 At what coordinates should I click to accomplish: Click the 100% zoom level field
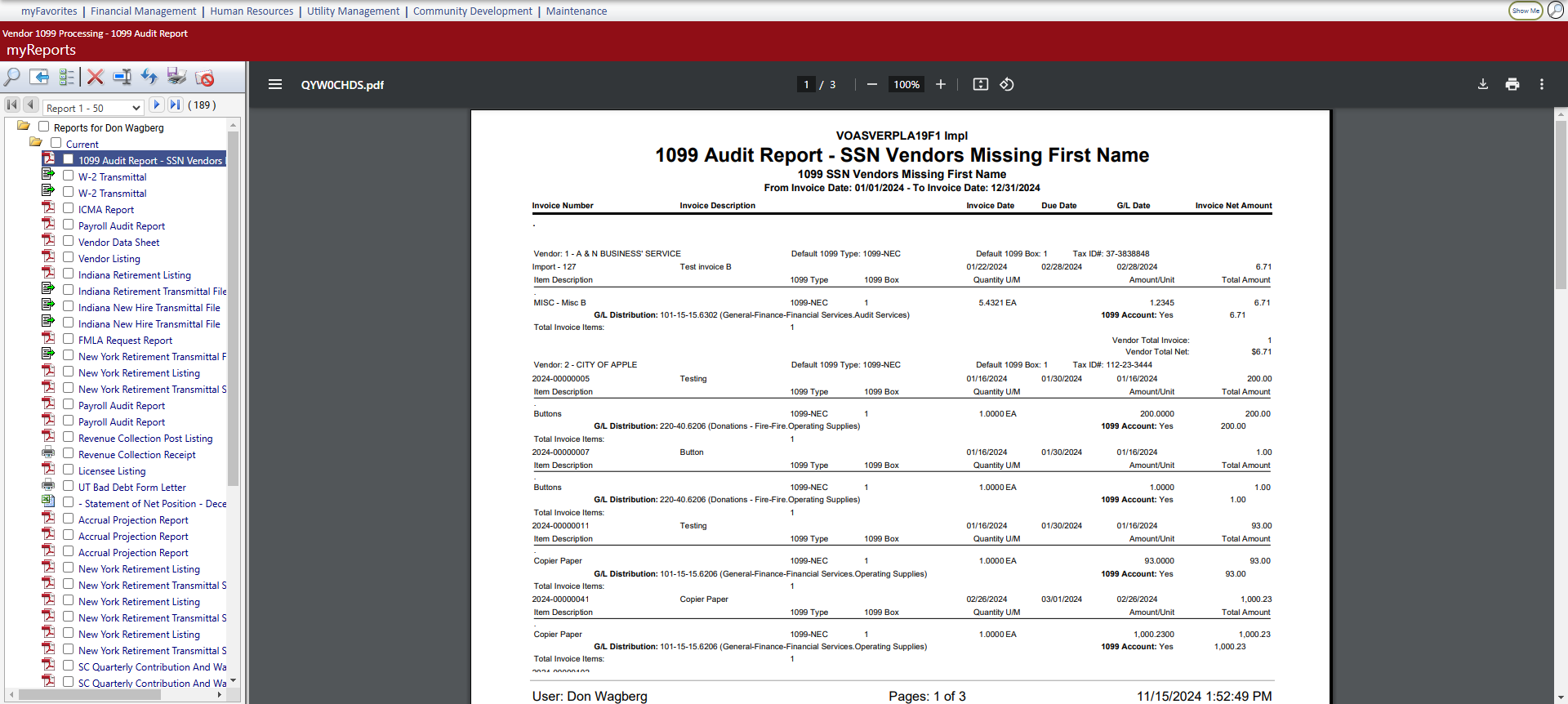906,84
